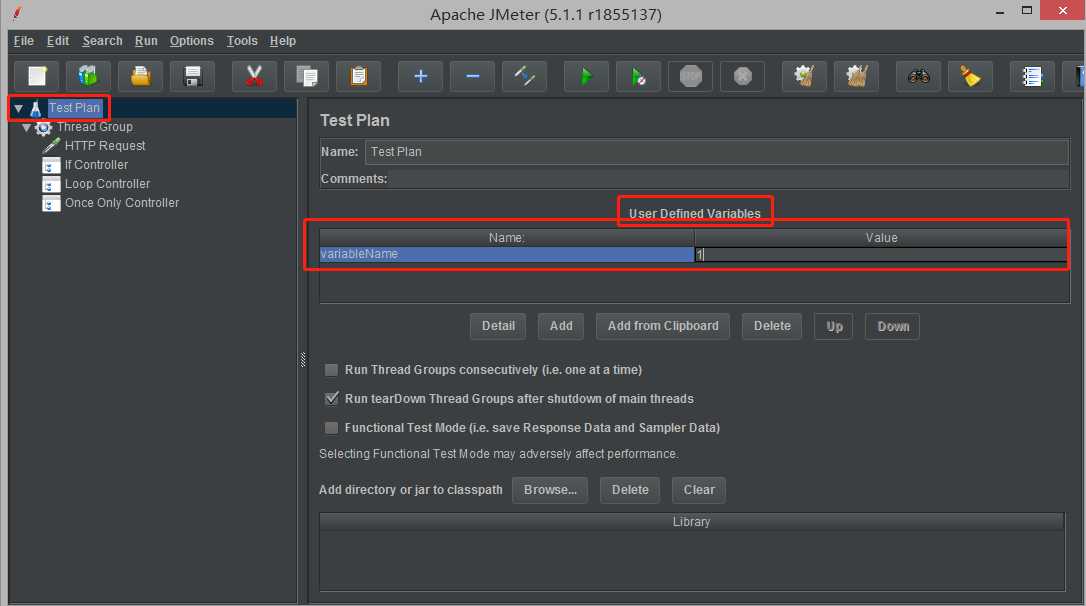The height and width of the screenshot is (606, 1086).
Task: Click the Open file folder icon
Action: (x=141, y=76)
